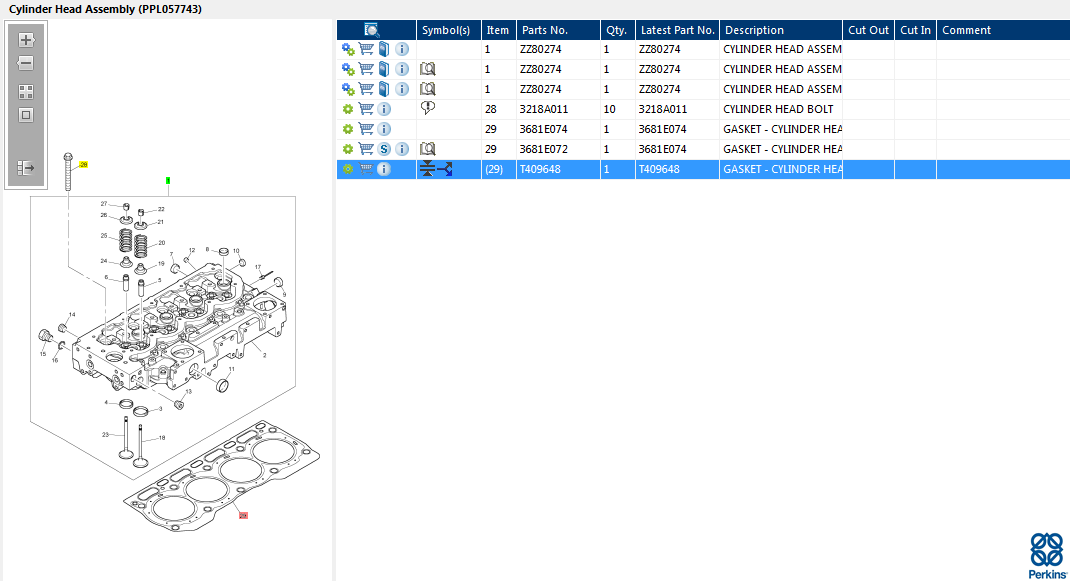The image size is (1070, 581).
Task: Open info for part 3218A011
Action: [384, 109]
